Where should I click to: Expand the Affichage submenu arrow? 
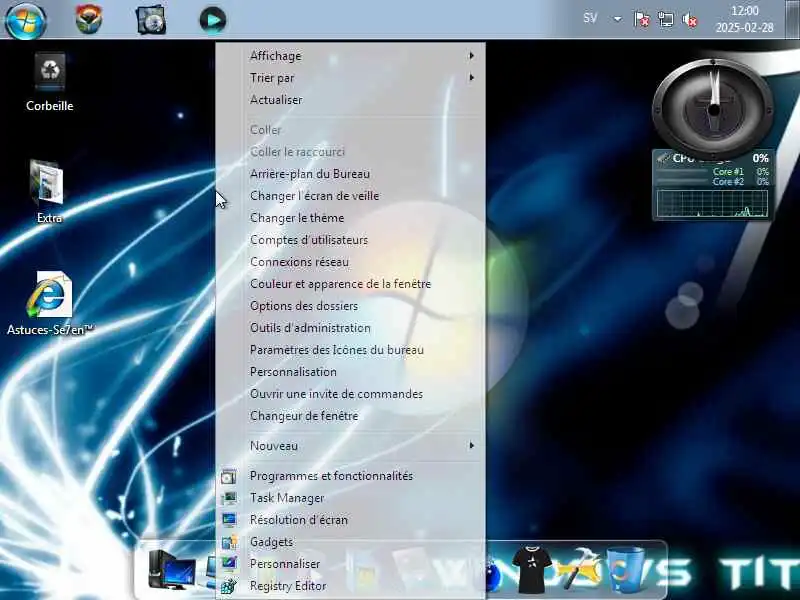(x=471, y=55)
